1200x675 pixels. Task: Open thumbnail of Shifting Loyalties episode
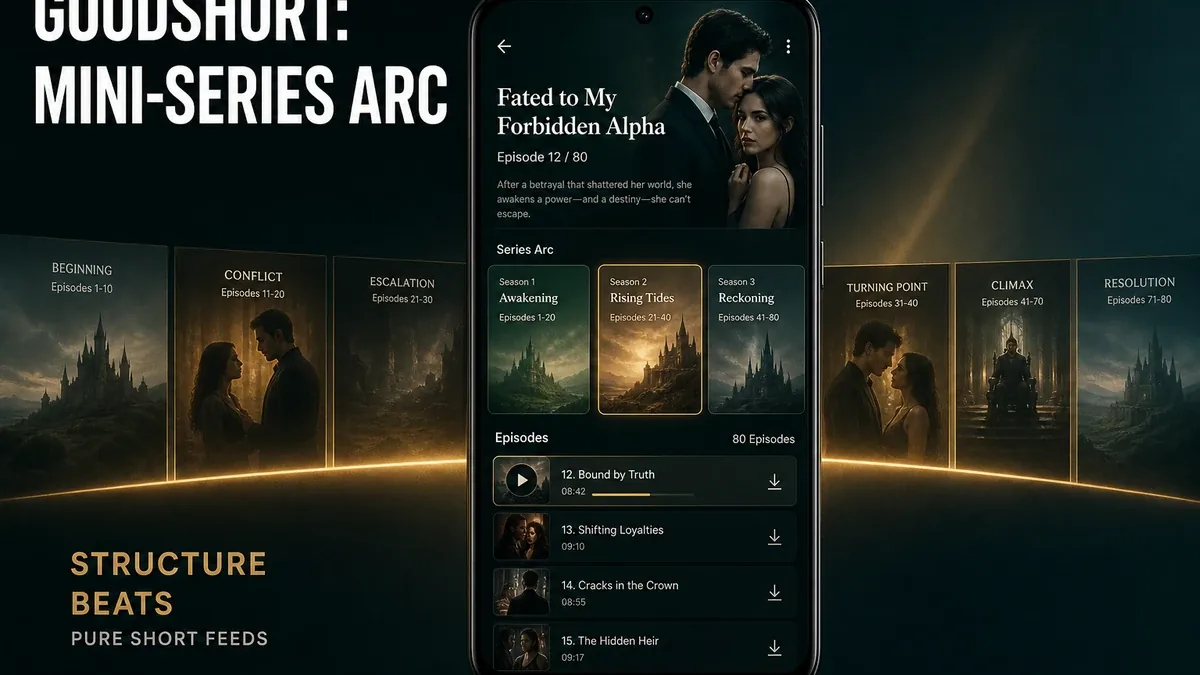521,537
